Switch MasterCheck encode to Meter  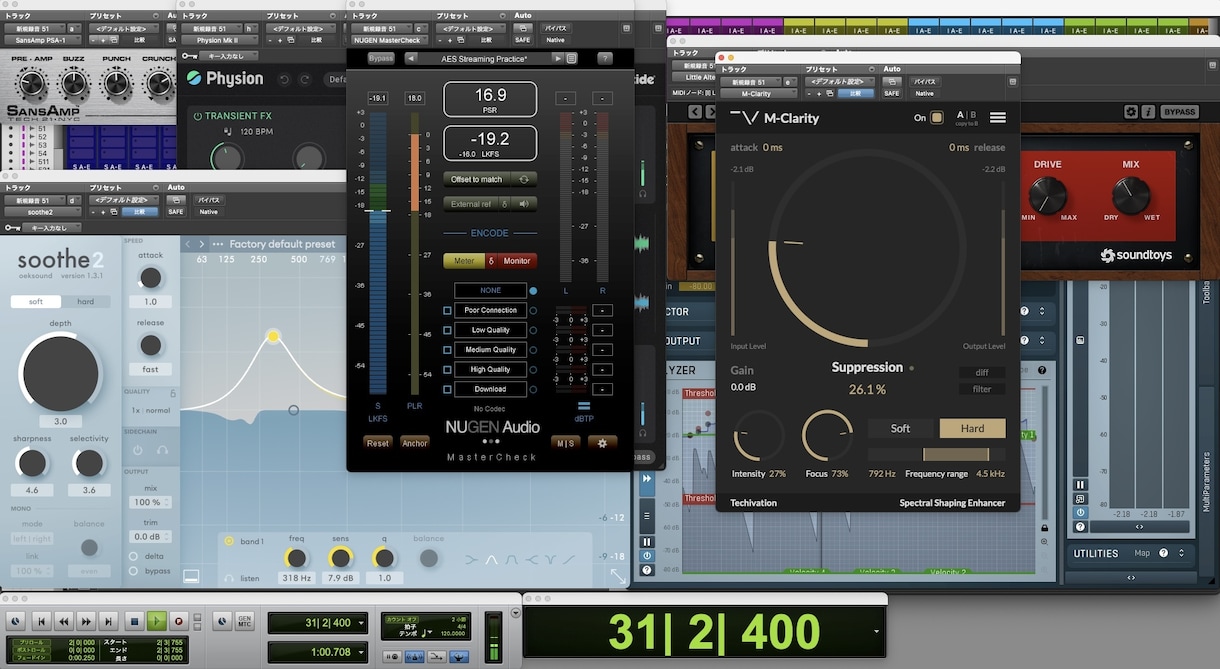click(464, 261)
